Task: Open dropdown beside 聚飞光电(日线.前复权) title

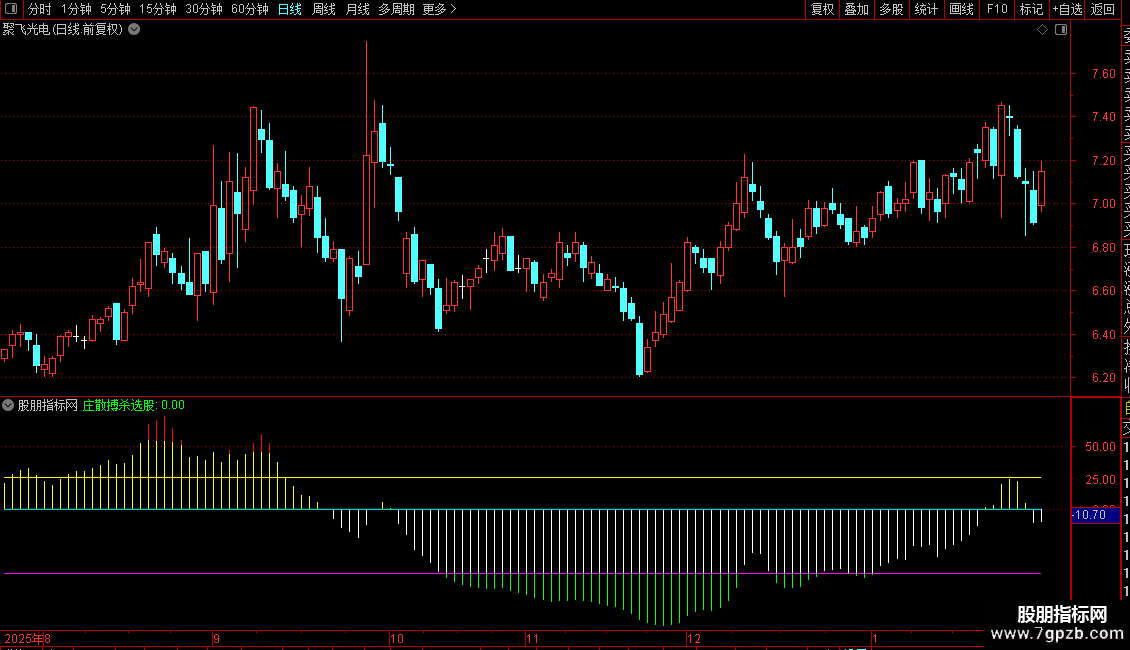Action: (134, 30)
